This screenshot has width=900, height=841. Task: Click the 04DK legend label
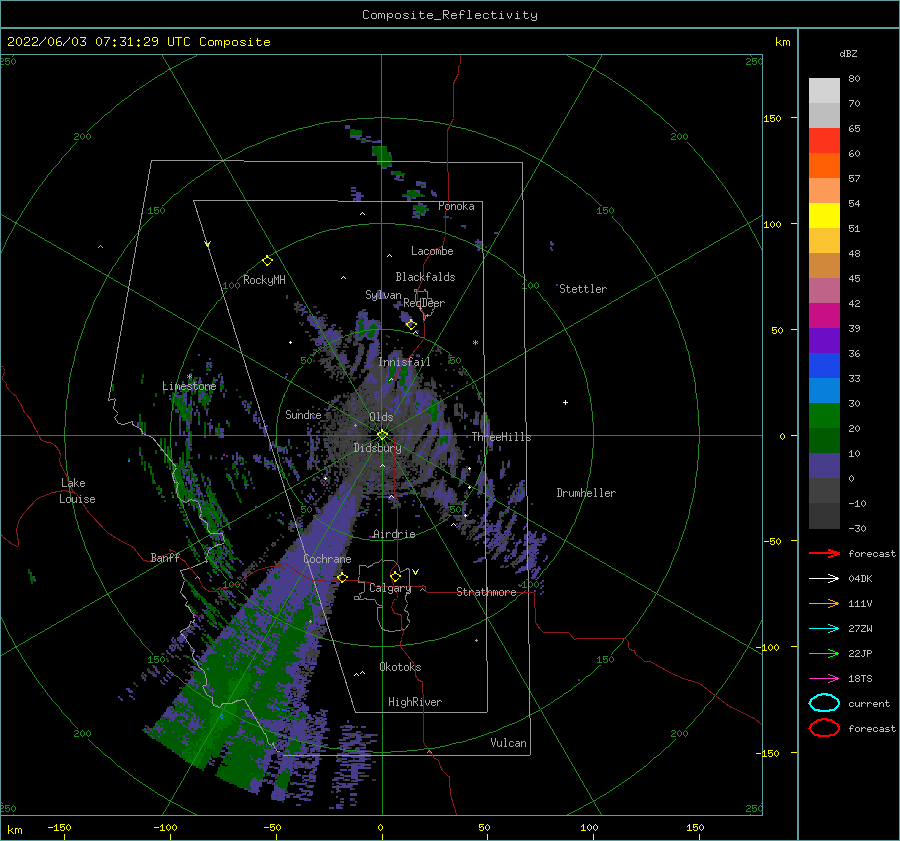[860, 578]
